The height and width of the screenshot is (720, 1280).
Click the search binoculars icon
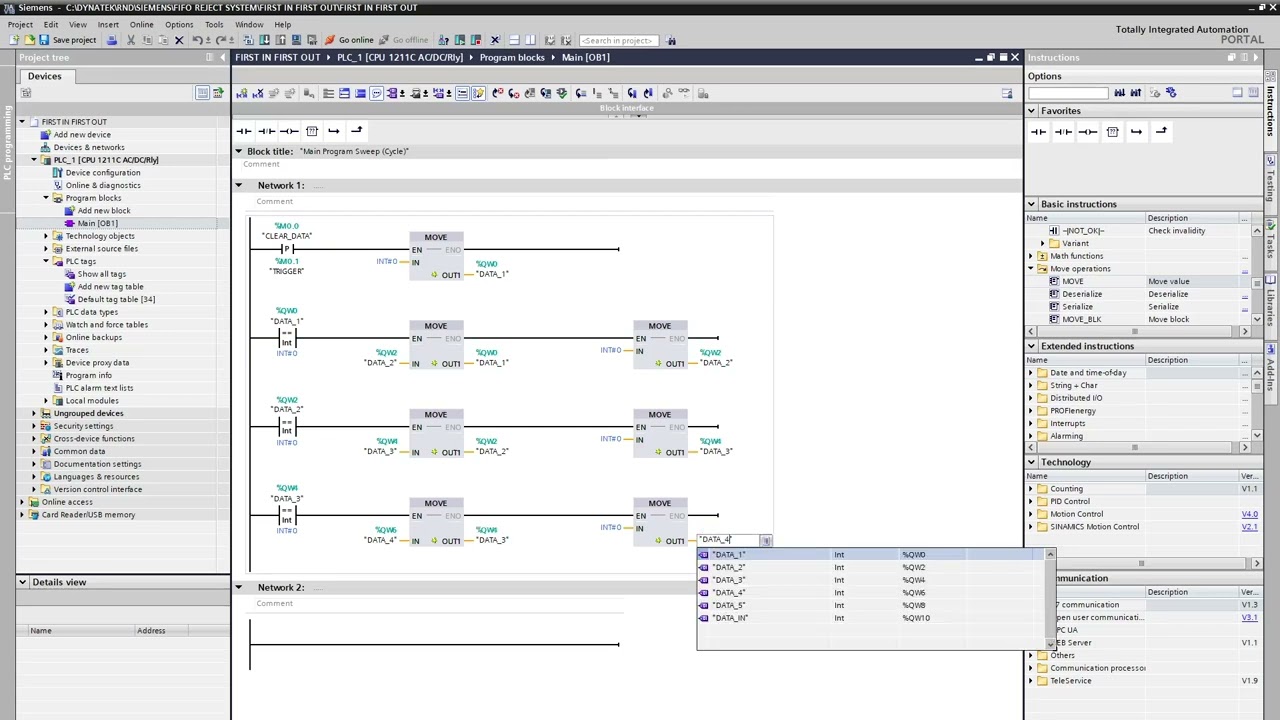(671, 40)
